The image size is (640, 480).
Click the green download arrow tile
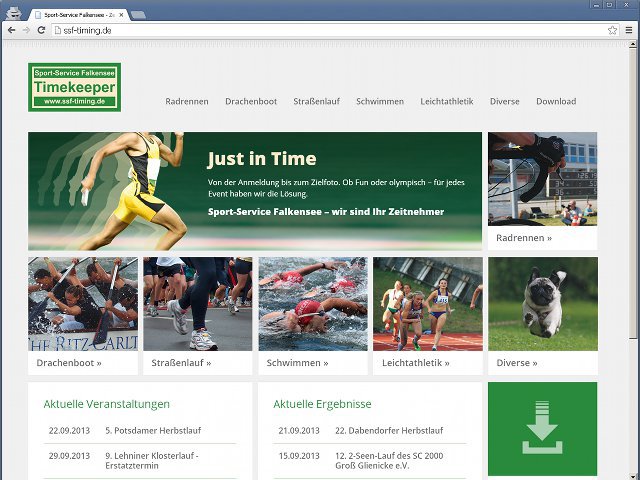542,428
